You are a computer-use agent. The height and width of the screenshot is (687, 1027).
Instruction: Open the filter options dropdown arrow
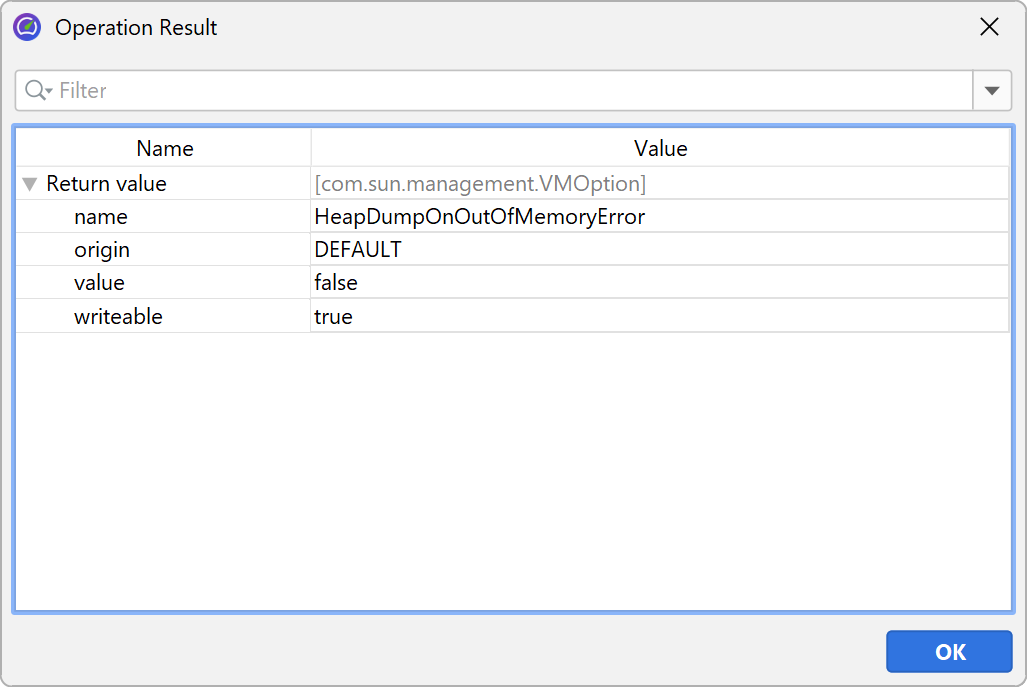pos(991,91)
